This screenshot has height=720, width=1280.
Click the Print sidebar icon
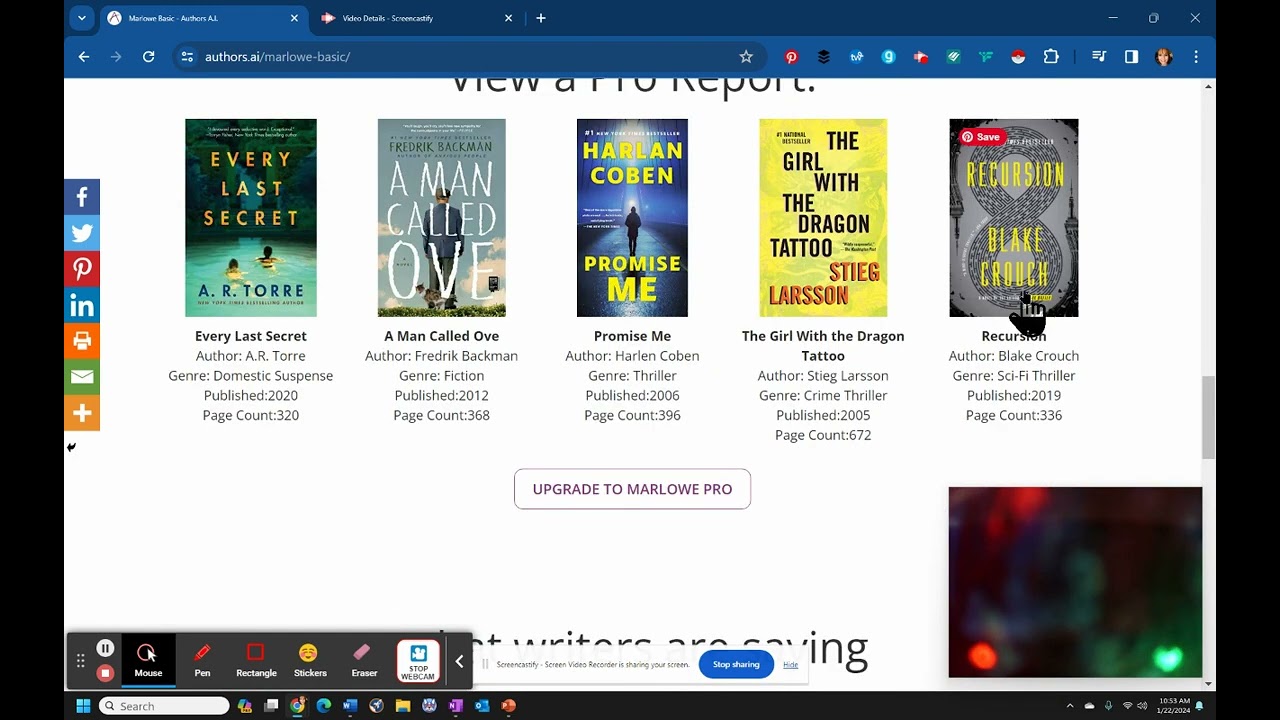coord(82,341)
